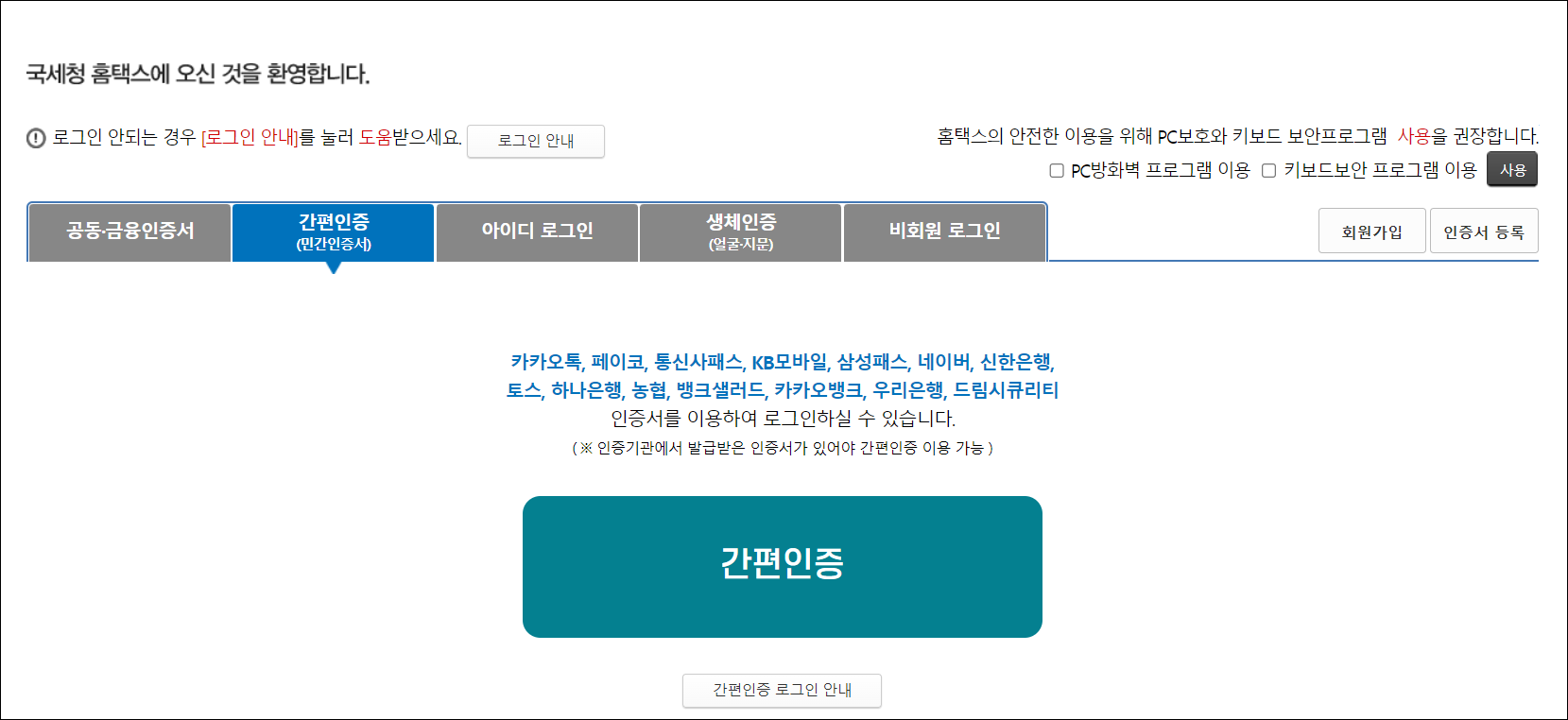Click the blue provider line starting with 토스, 하나은행
This screenshot has height=720, width=1568.
click(783, 390)
